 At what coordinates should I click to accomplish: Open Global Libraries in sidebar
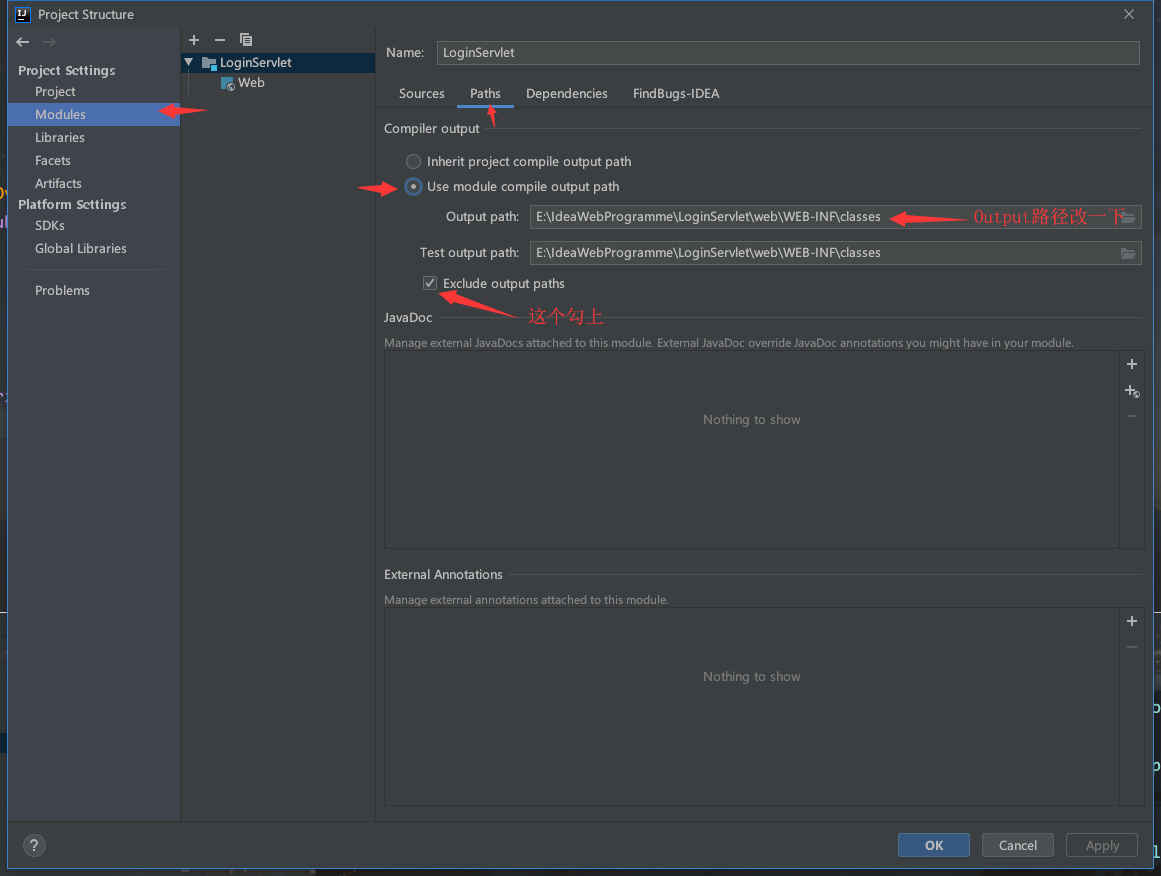[x=81, y=249]
